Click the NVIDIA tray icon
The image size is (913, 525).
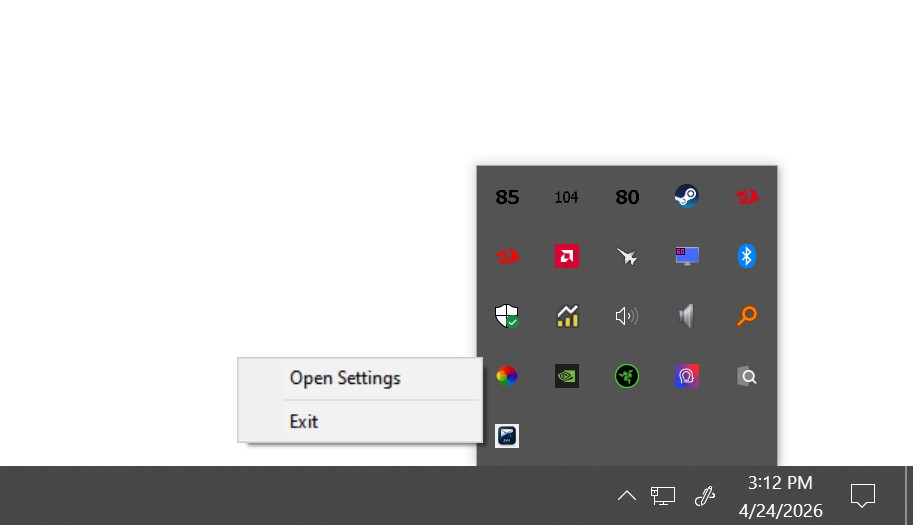pyautogui.click(x=567, y=376)
